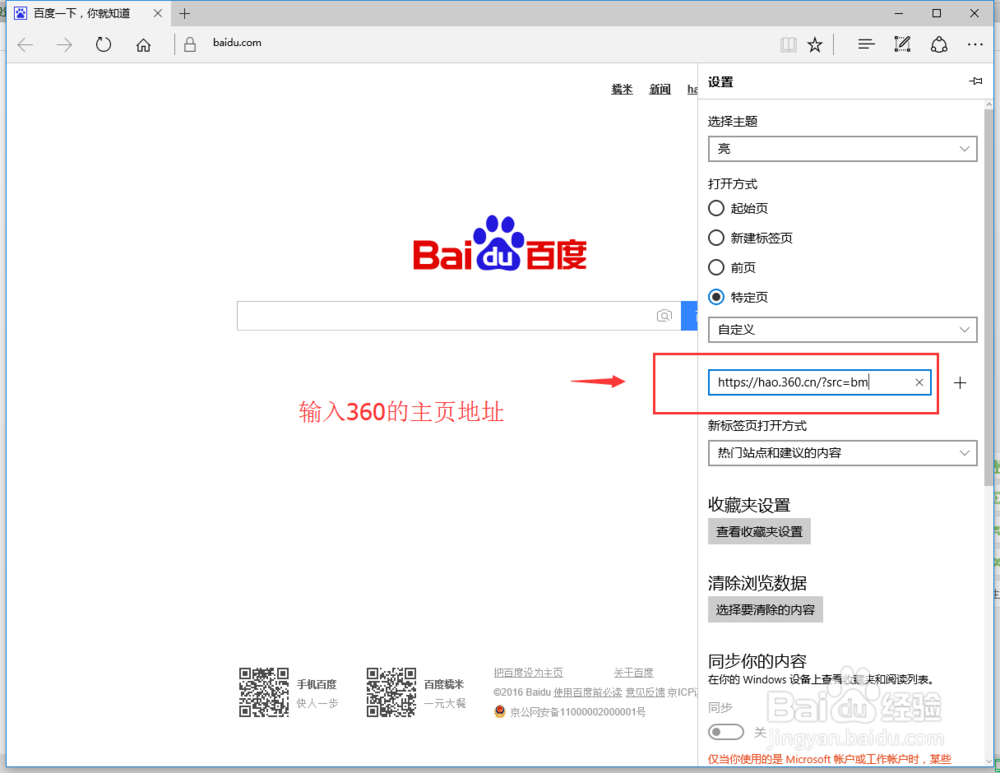This screenshot has height=773, width=1000.
Task: Toggle the 同步 sync switch
Action: coord(726,732)
